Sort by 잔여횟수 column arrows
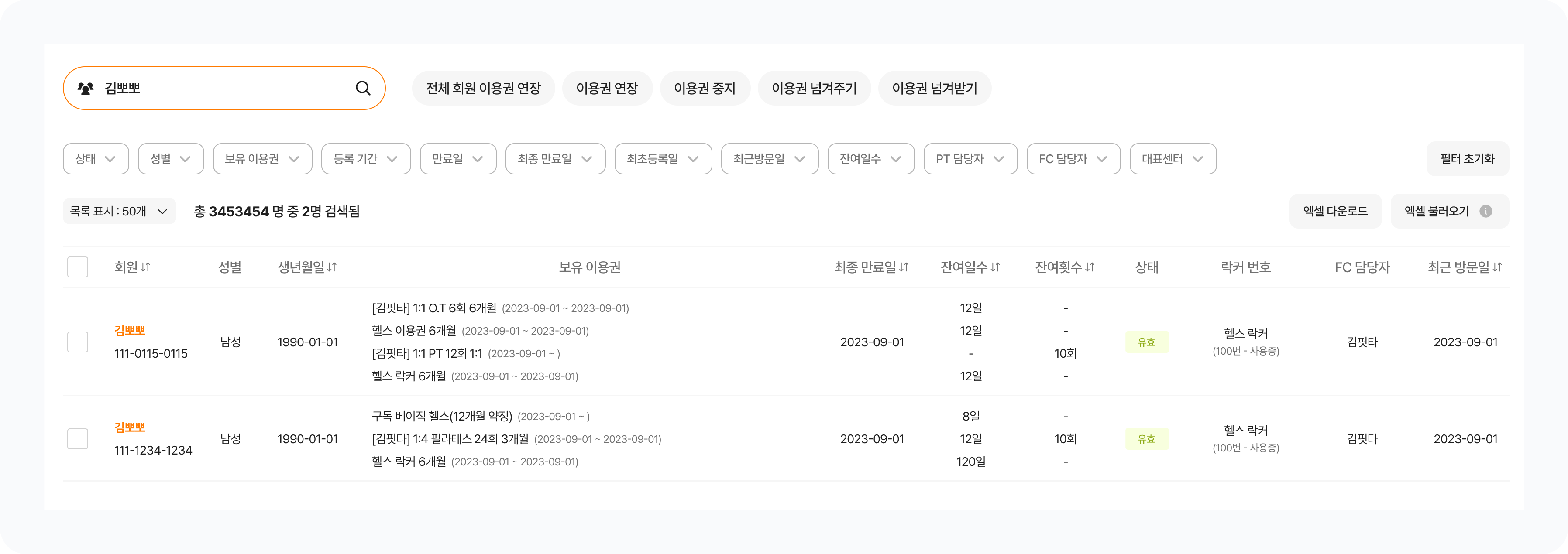The width and height of the screenshot is (1568, 554). point(1090,267)
